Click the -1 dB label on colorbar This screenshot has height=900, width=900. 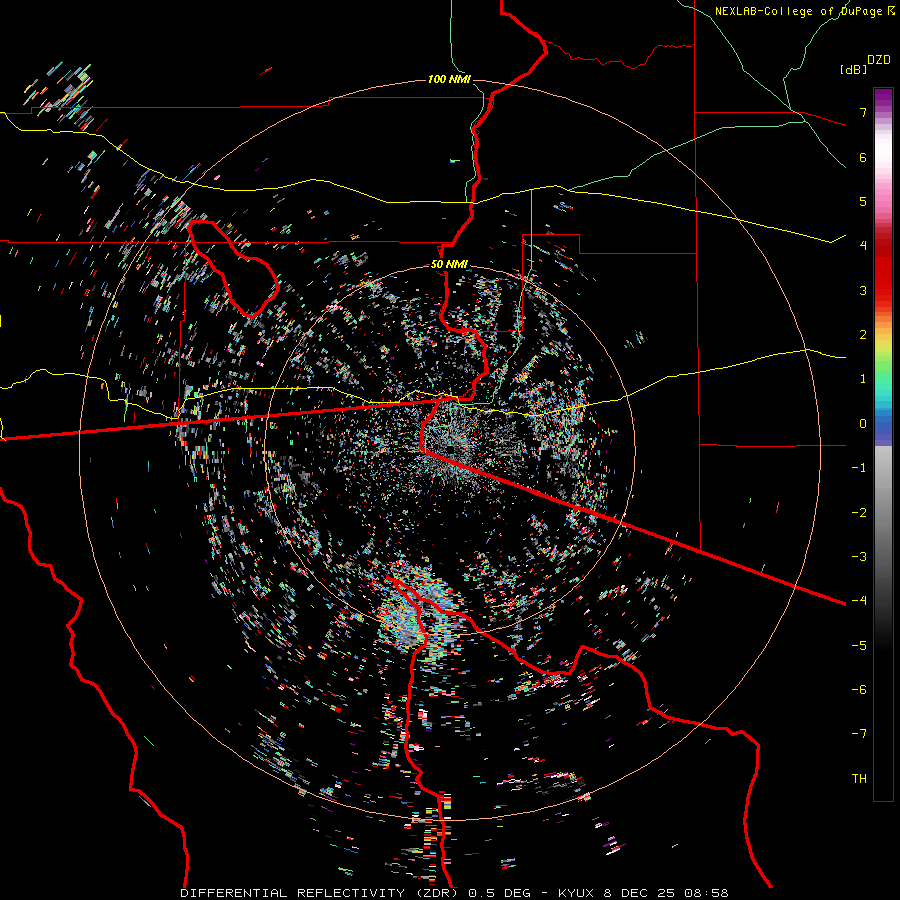(x=859, y=468)
